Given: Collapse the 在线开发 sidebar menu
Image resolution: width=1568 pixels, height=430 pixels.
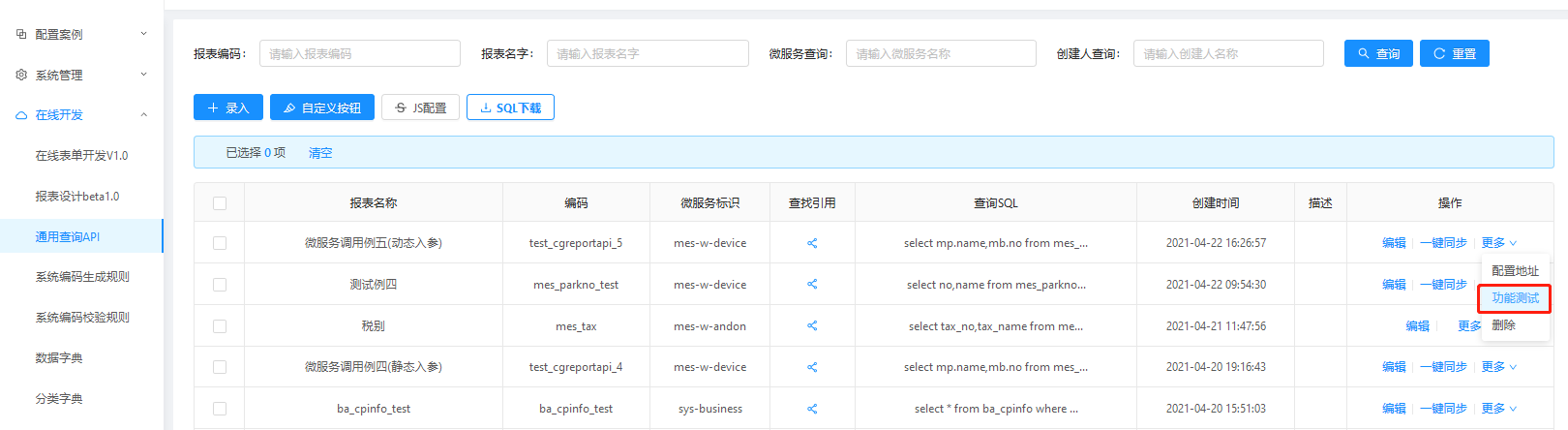Looking at the screenshot, I should click(143, 115).
